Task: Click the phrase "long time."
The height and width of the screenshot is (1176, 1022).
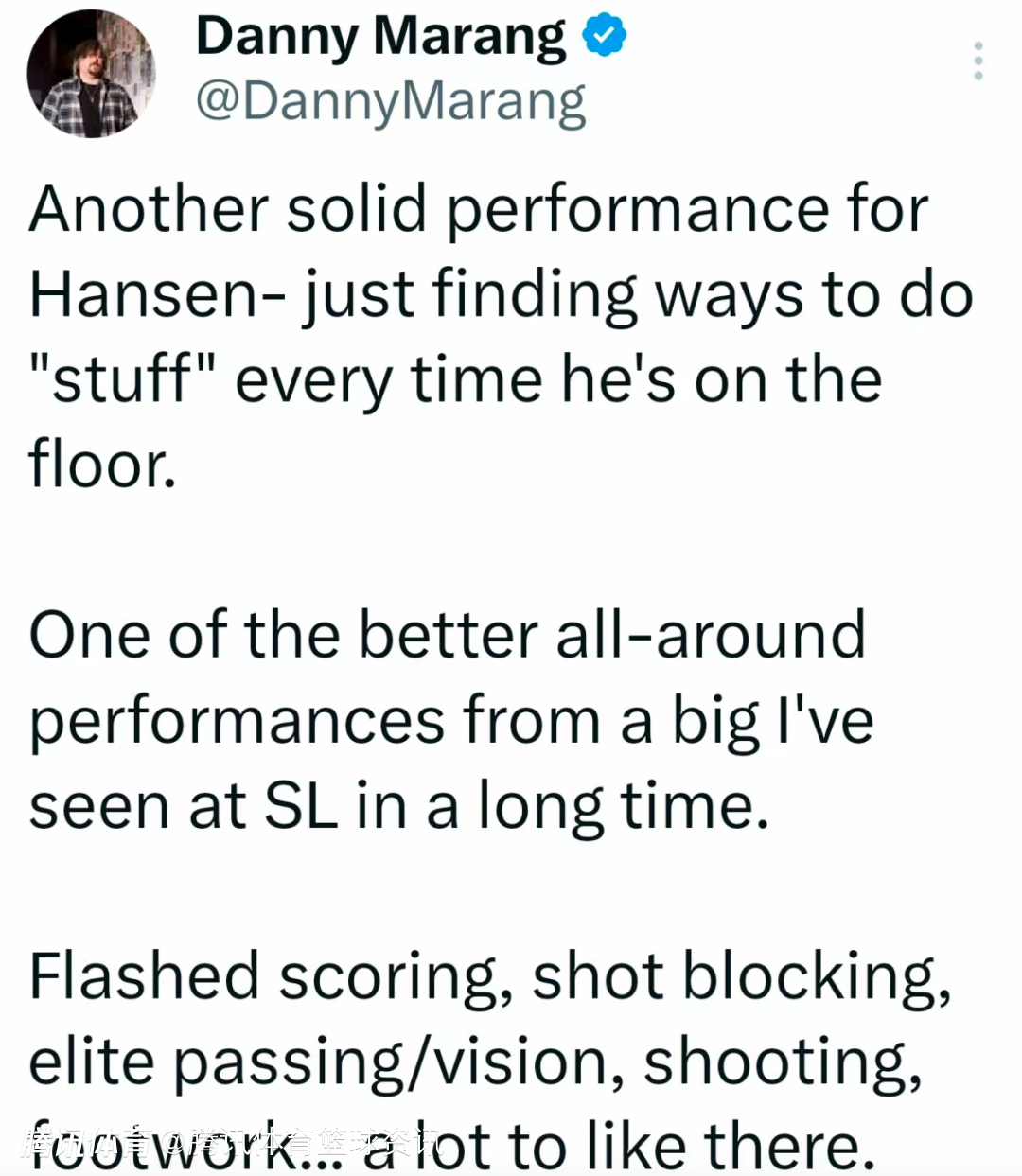Action: pos(622,806)
